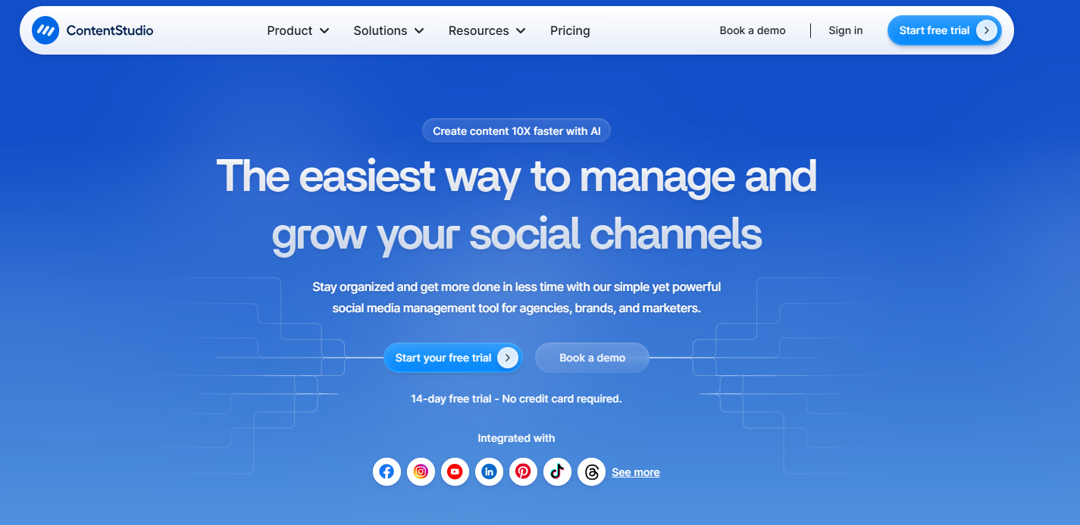
Task: Click the Start free trial header button
Action: coord(944,30)
